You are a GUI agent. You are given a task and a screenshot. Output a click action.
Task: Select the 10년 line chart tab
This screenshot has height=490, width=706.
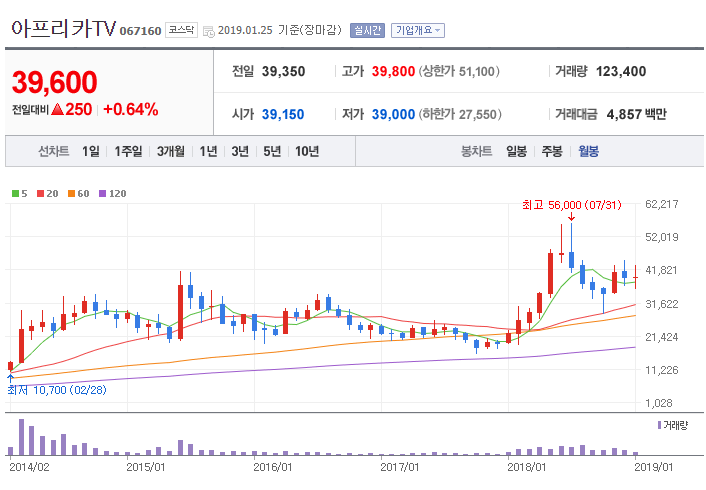(307, 151)
